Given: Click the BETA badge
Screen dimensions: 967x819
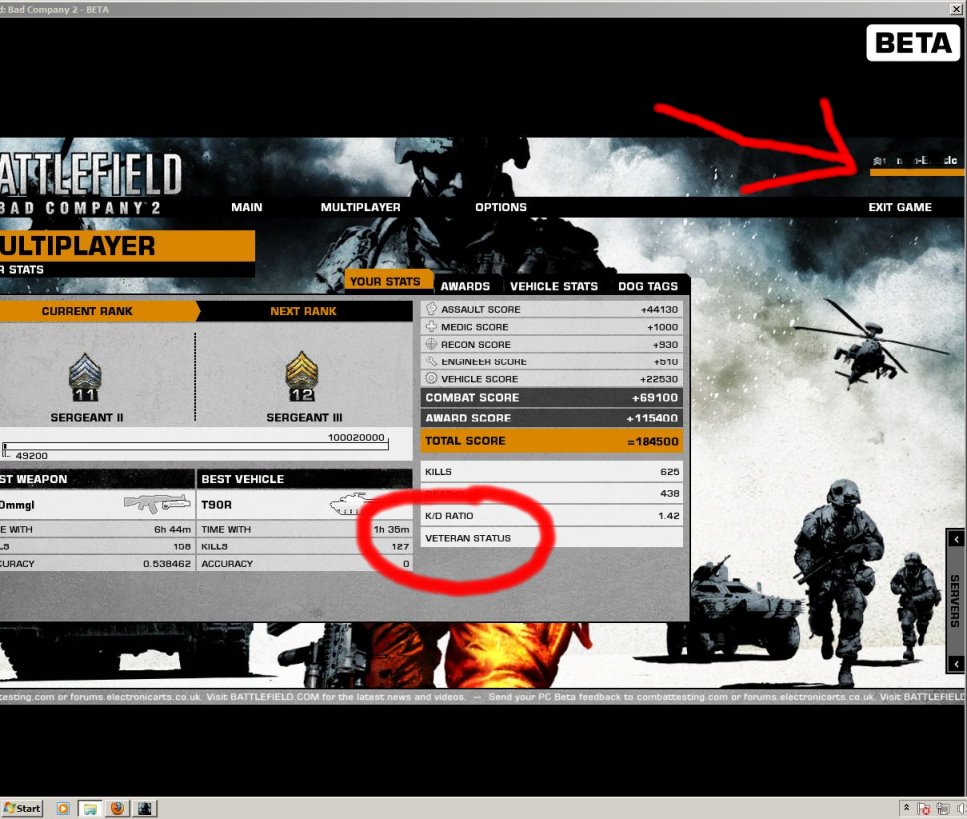Looking at the screenshot, I should pyautogui.click(x=913, y=43).
